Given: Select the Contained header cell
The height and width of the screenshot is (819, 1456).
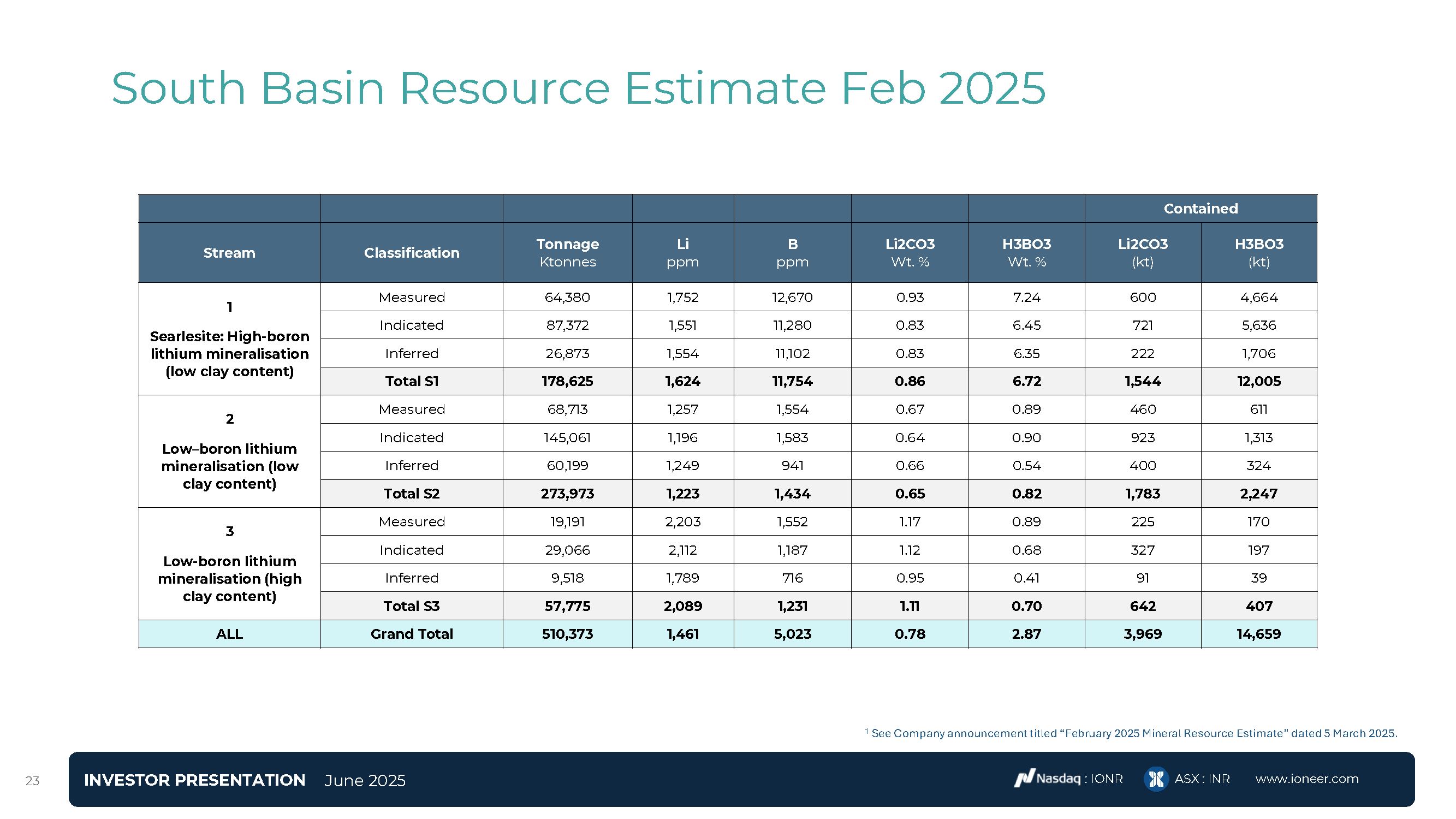Looking at the screenshot, I should 1201,209.
